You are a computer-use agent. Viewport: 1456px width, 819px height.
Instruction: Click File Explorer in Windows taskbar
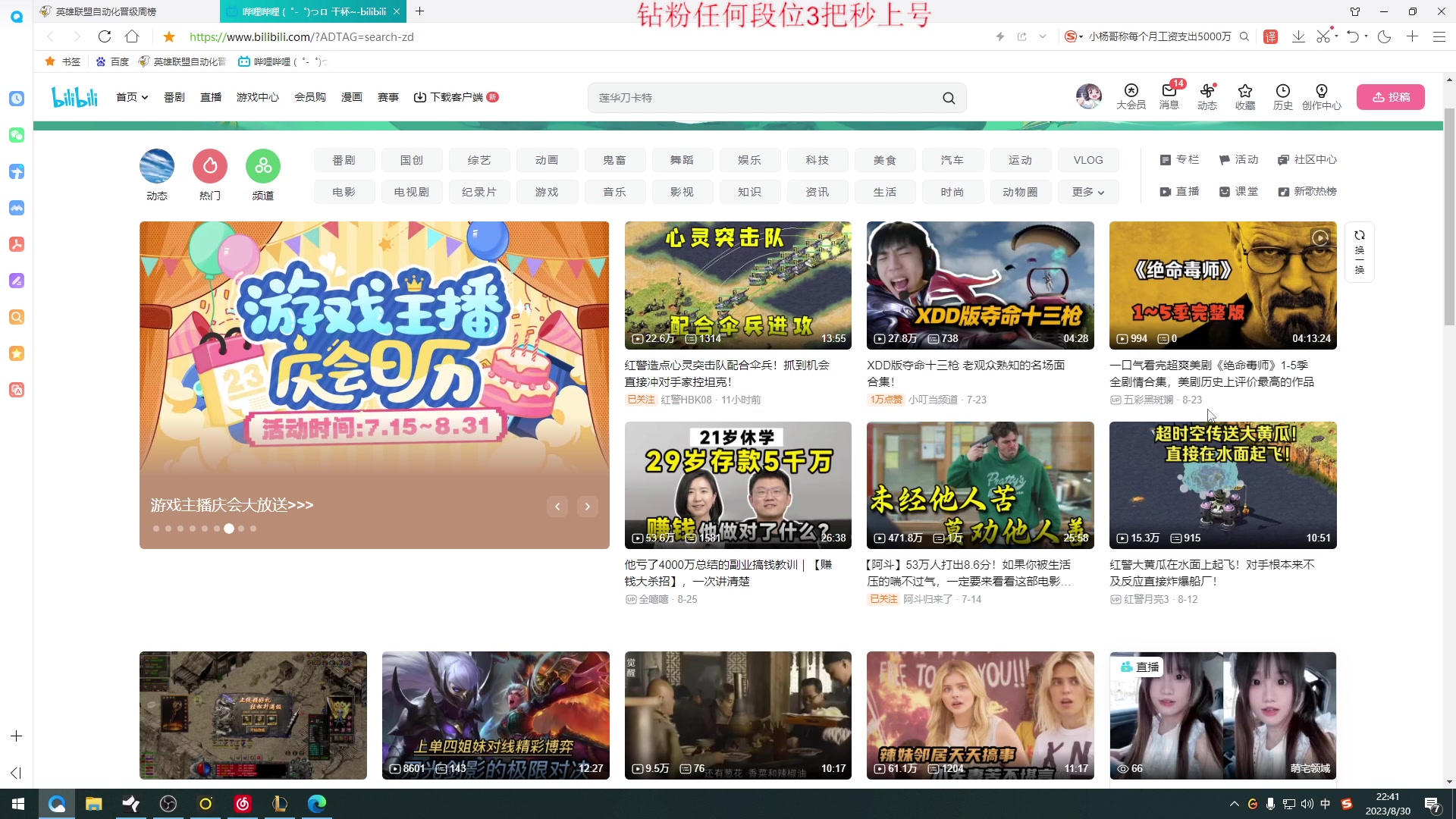[x=94, y=804]
